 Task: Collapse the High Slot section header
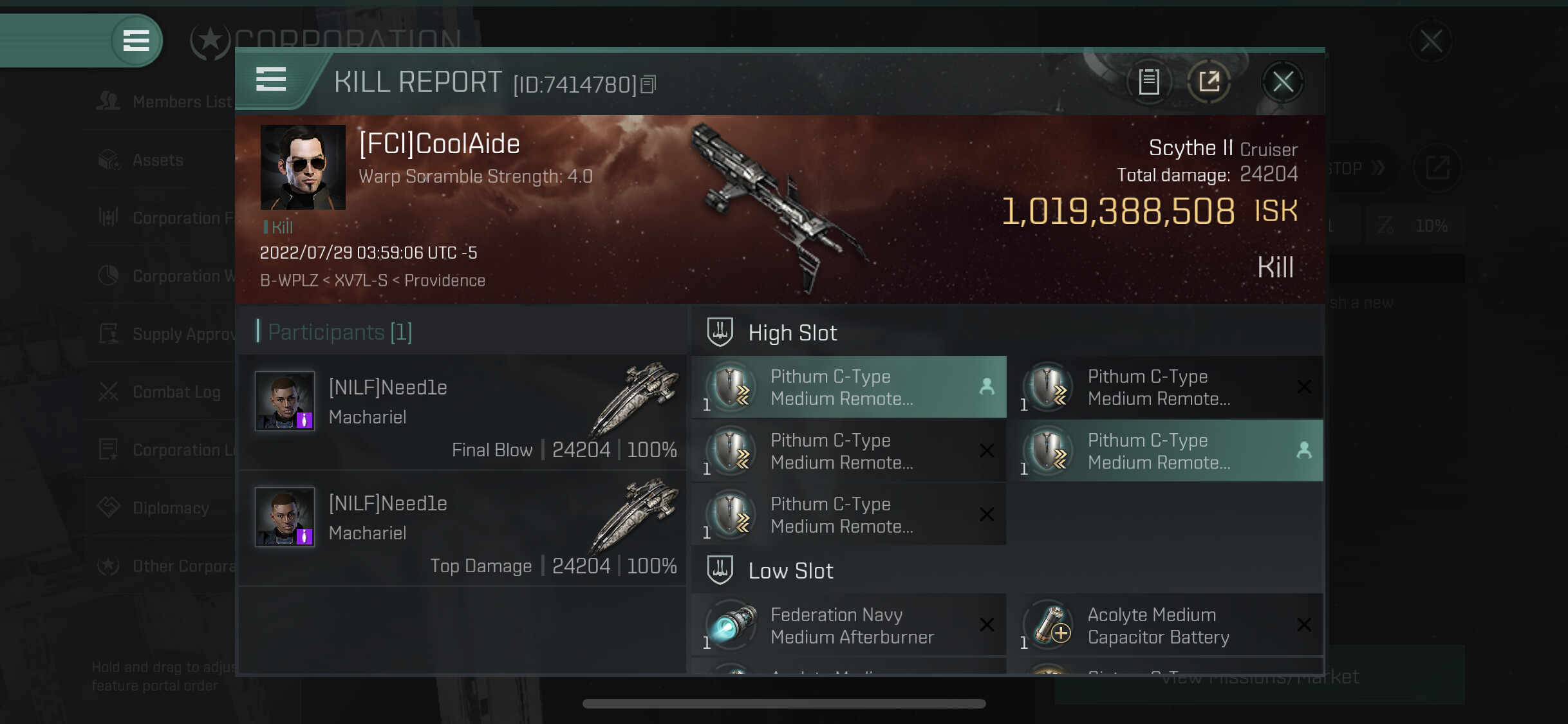tap(1007, 332)
